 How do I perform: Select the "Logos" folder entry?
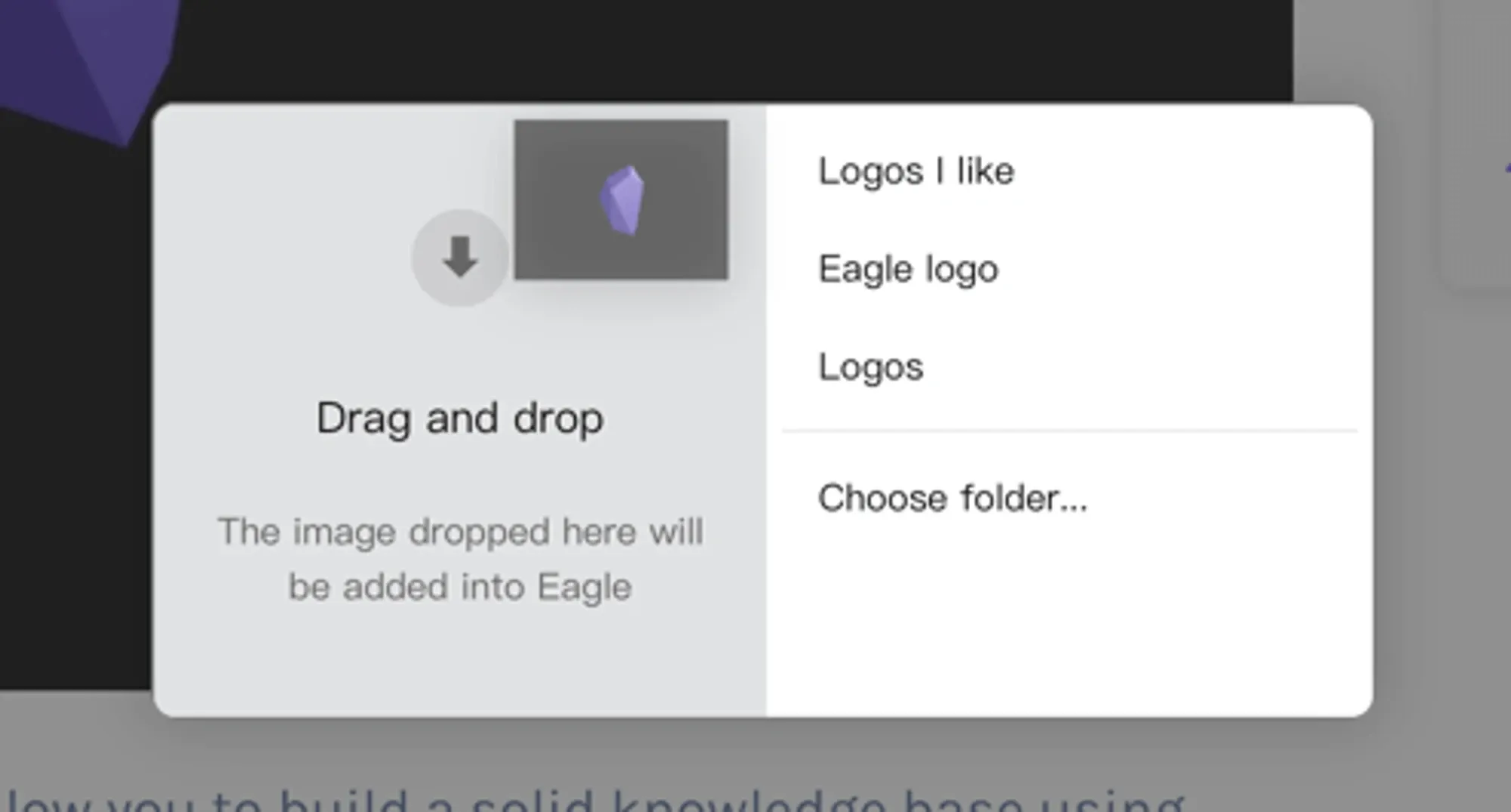(x=870, y=368)
